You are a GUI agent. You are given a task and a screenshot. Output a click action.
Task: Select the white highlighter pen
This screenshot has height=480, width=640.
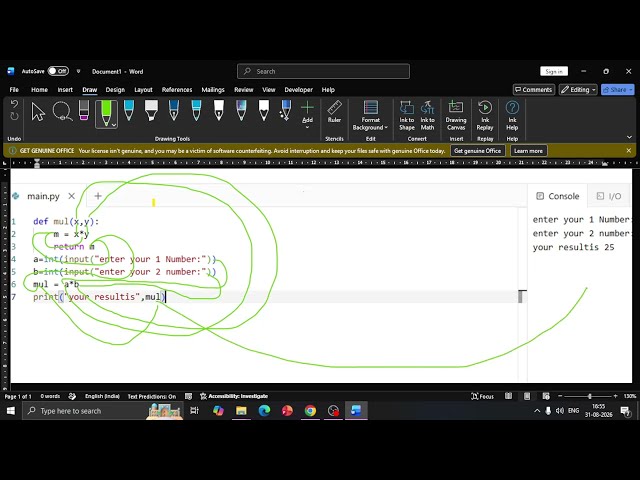point(151,111)
